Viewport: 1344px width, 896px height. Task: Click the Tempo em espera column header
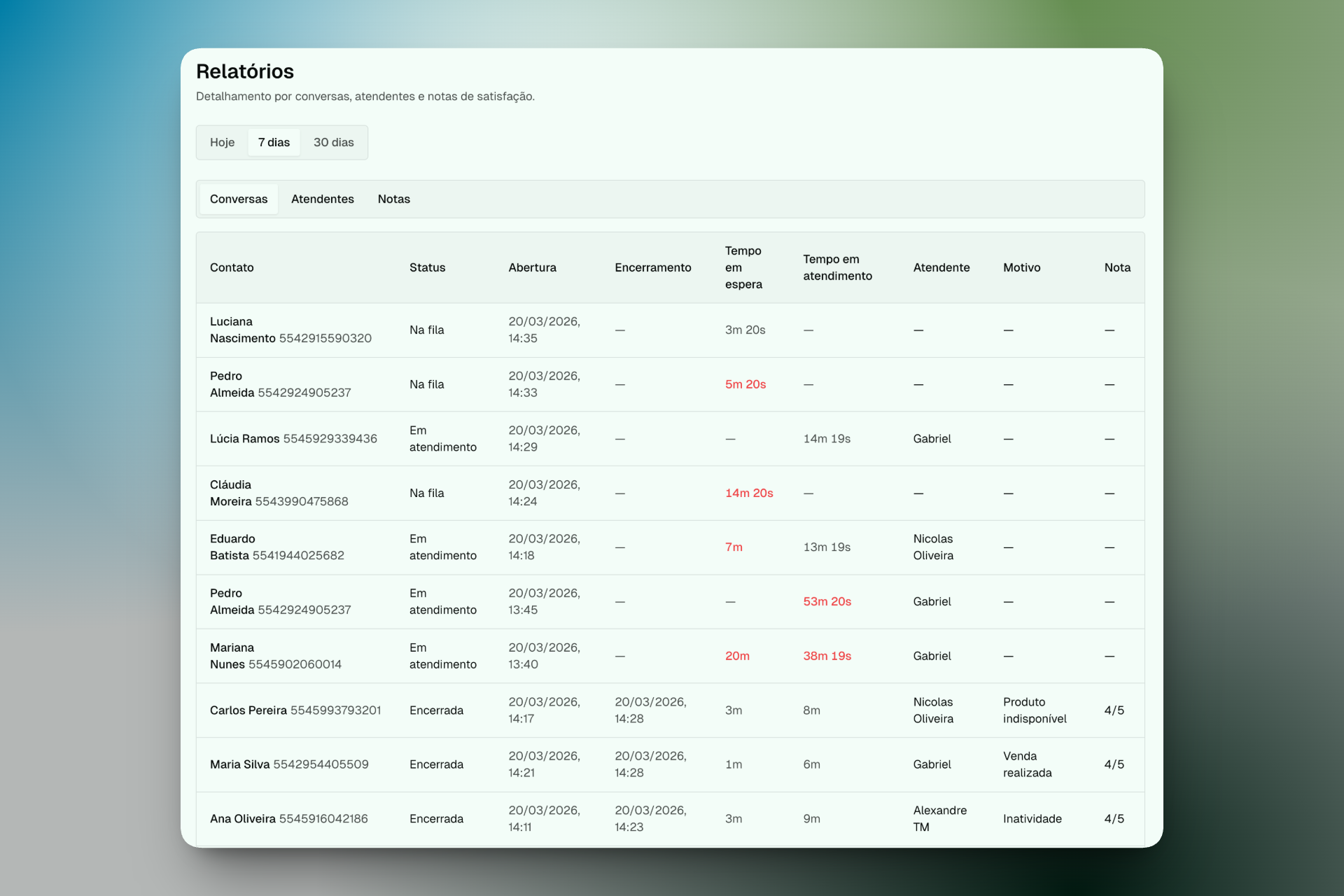click(744, 267)
